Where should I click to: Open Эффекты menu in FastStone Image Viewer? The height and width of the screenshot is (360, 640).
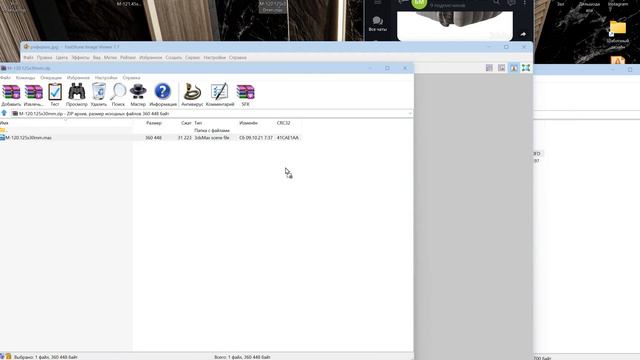80,58
